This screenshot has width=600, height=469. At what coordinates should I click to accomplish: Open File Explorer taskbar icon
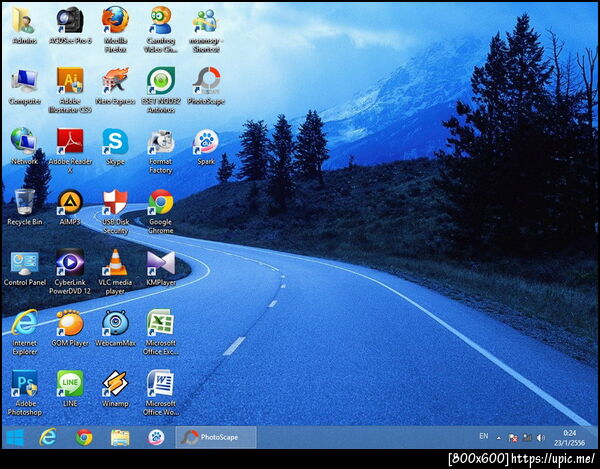(120, 438)
